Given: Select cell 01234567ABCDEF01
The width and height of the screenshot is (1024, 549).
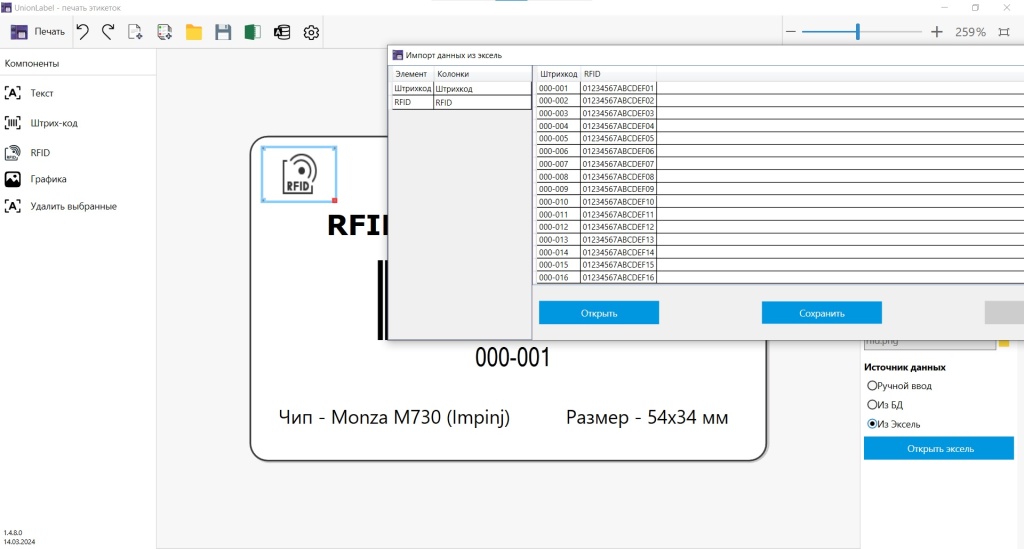Looking at the screenshot, I should coord(618,88).
